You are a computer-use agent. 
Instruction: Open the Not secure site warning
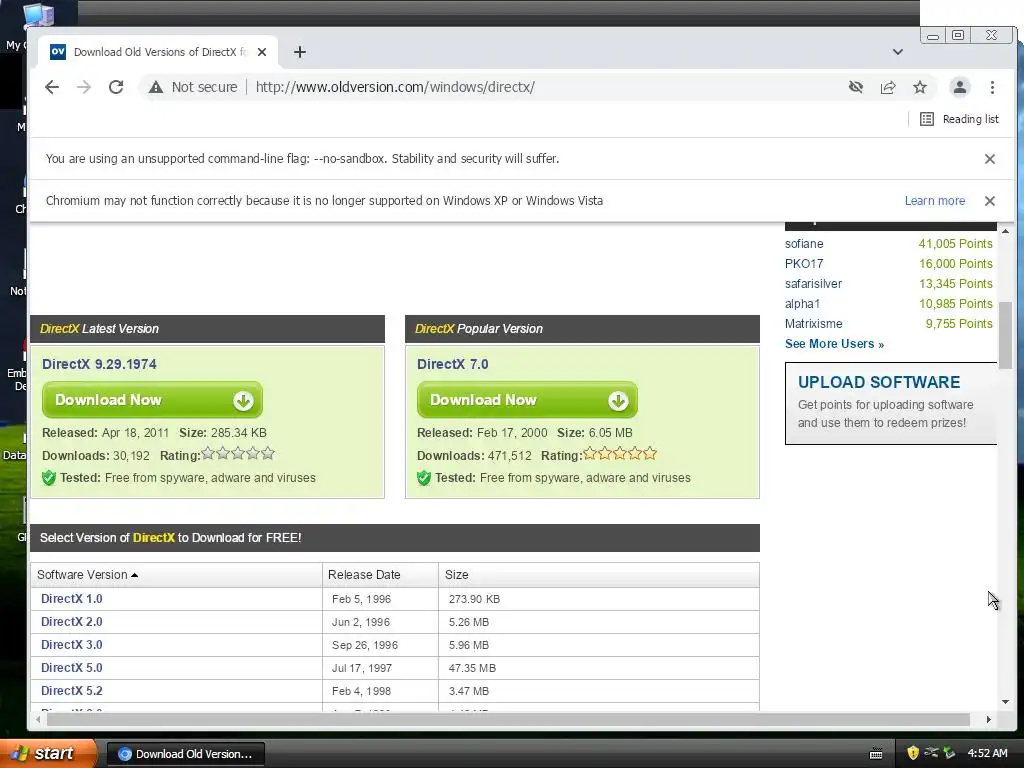click(193, 87)
